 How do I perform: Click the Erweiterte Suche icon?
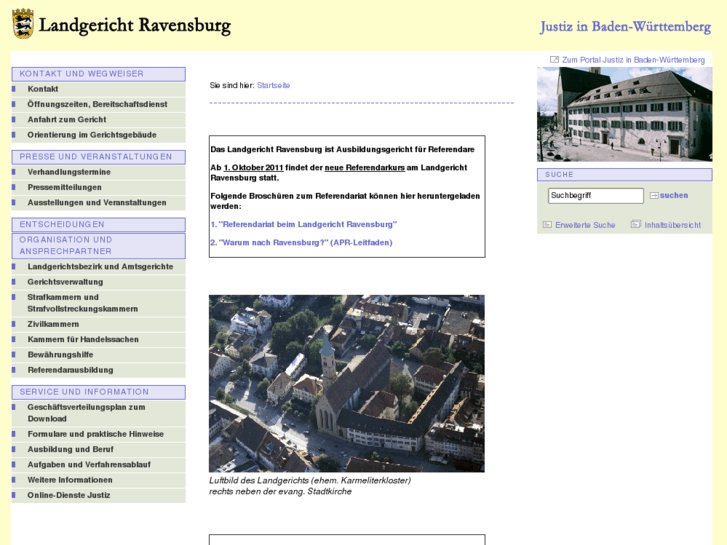pyautogui.click(x=547, y=225)
